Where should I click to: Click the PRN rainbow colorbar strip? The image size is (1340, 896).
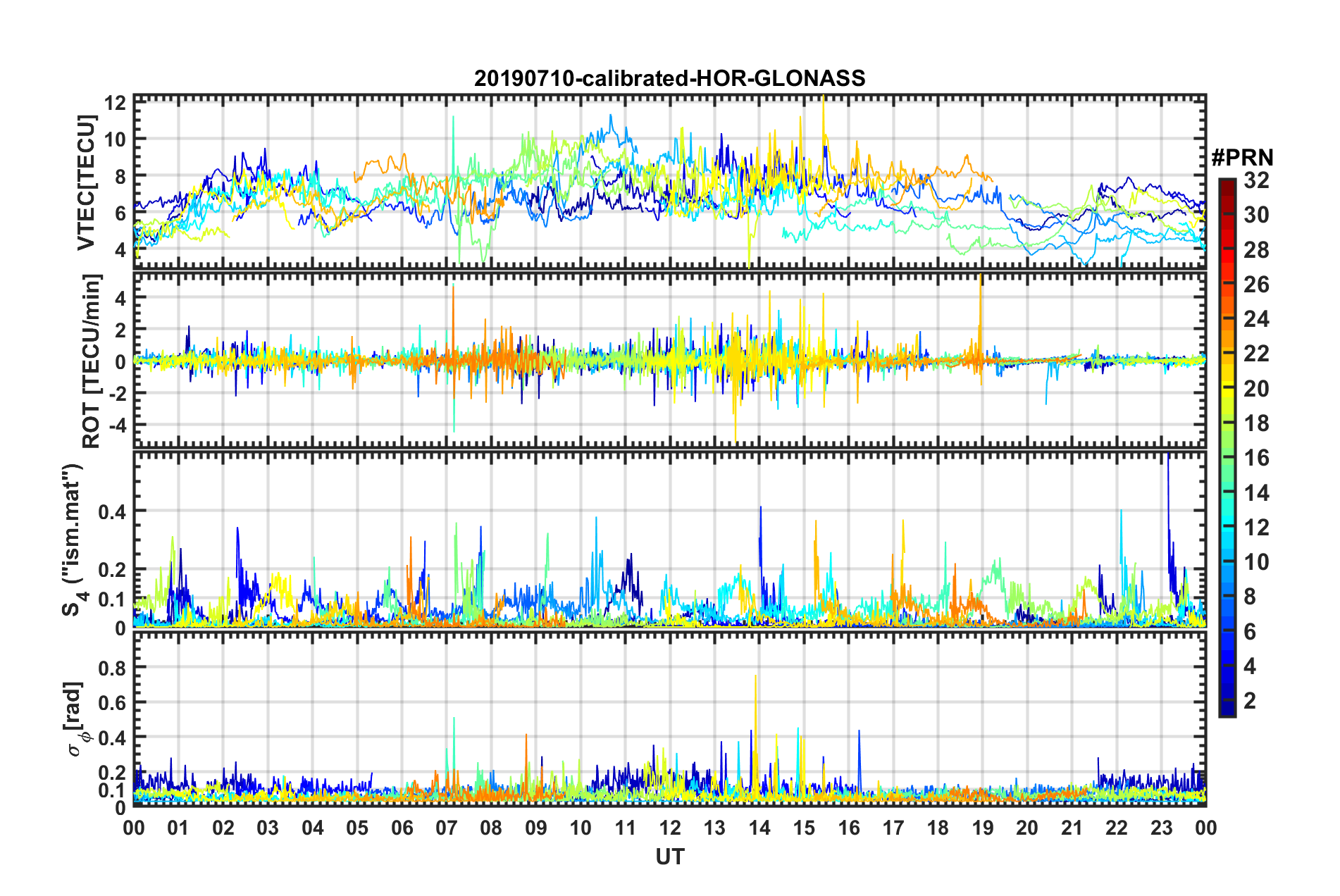pos(1227,447)
